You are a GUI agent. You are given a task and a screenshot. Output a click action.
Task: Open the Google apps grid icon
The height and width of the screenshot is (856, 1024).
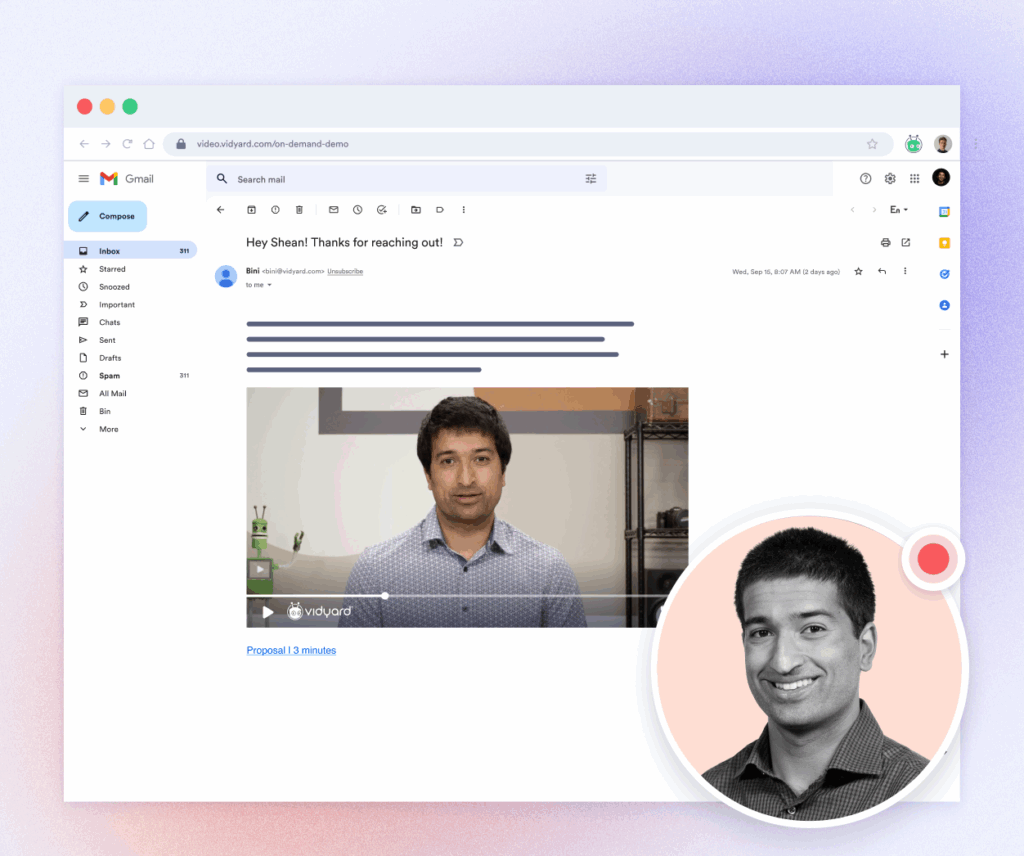[914, 179]
